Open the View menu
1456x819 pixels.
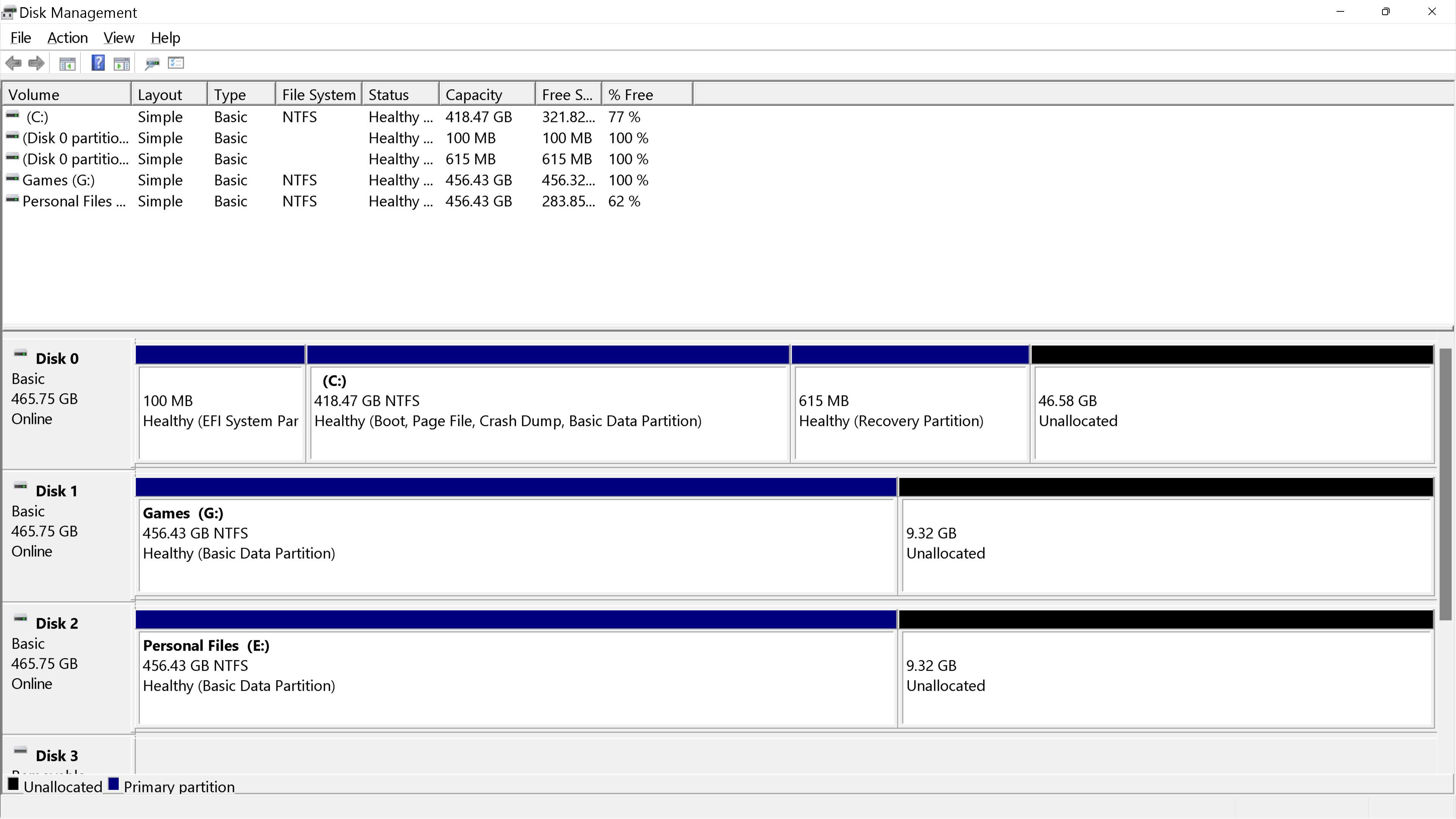(x=119, y=38)
